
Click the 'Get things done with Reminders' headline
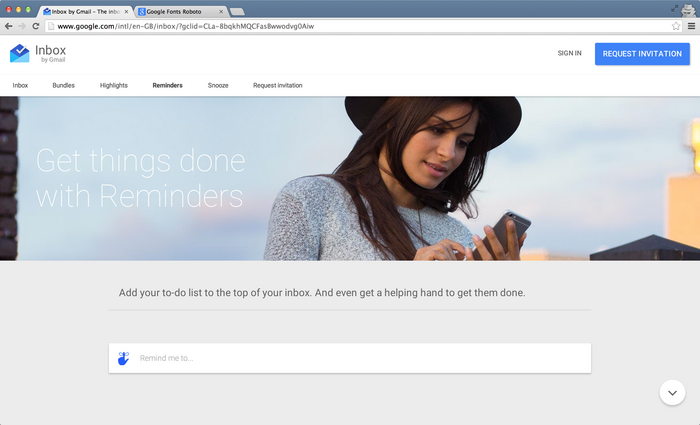point(140,178)
